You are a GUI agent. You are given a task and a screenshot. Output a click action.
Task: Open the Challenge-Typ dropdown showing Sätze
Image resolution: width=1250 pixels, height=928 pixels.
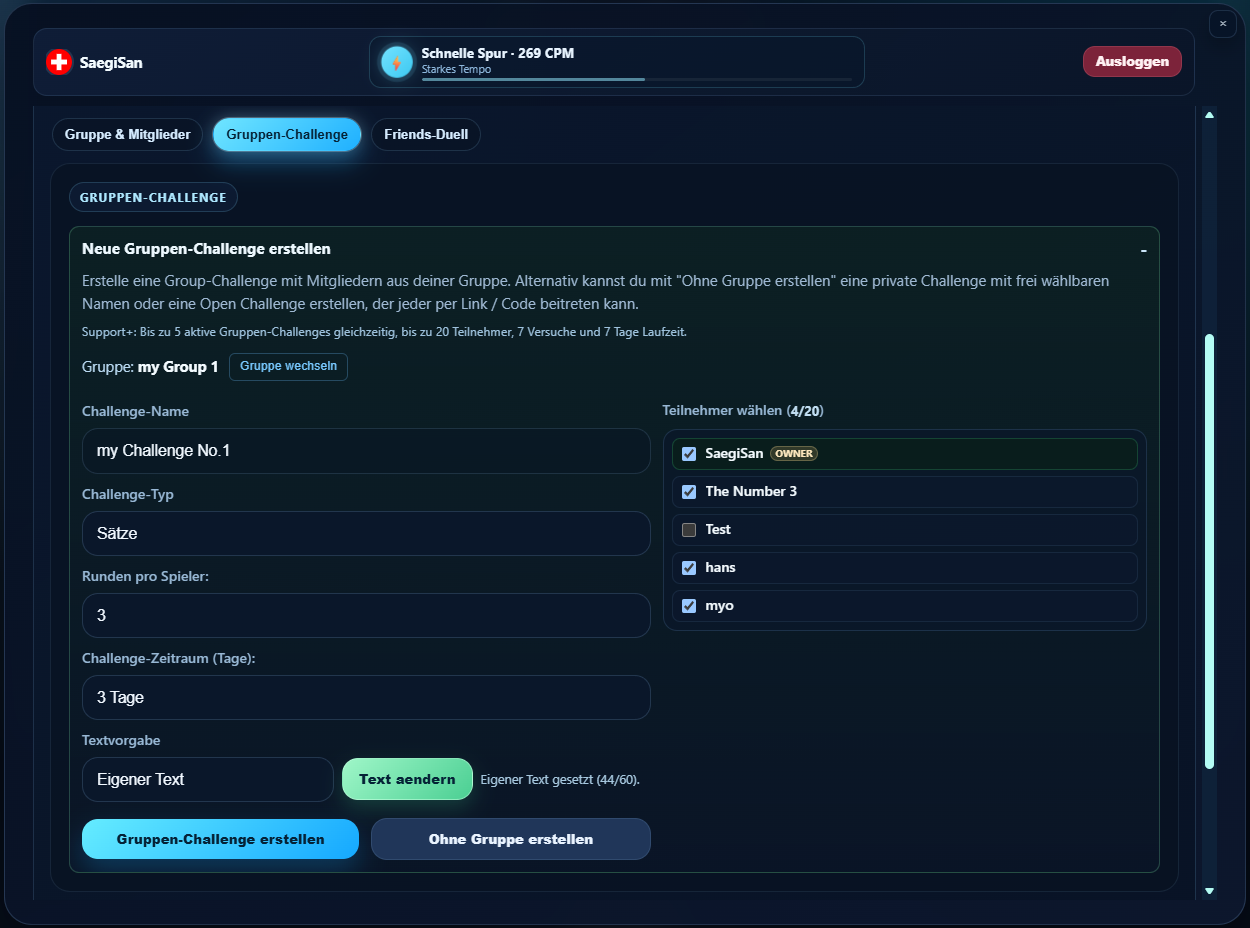366,534
